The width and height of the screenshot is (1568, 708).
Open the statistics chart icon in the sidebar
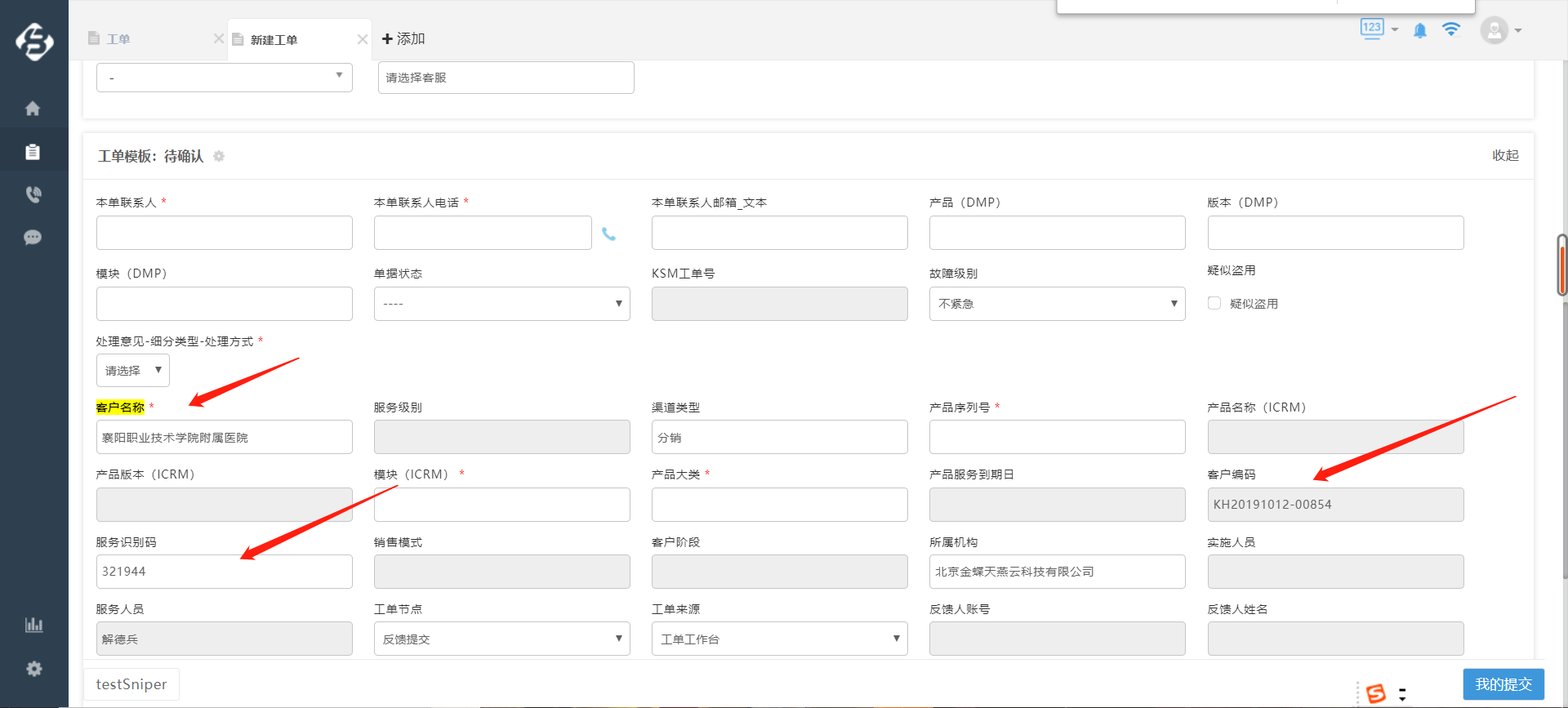pyautogui.click(x=33, y=625)
